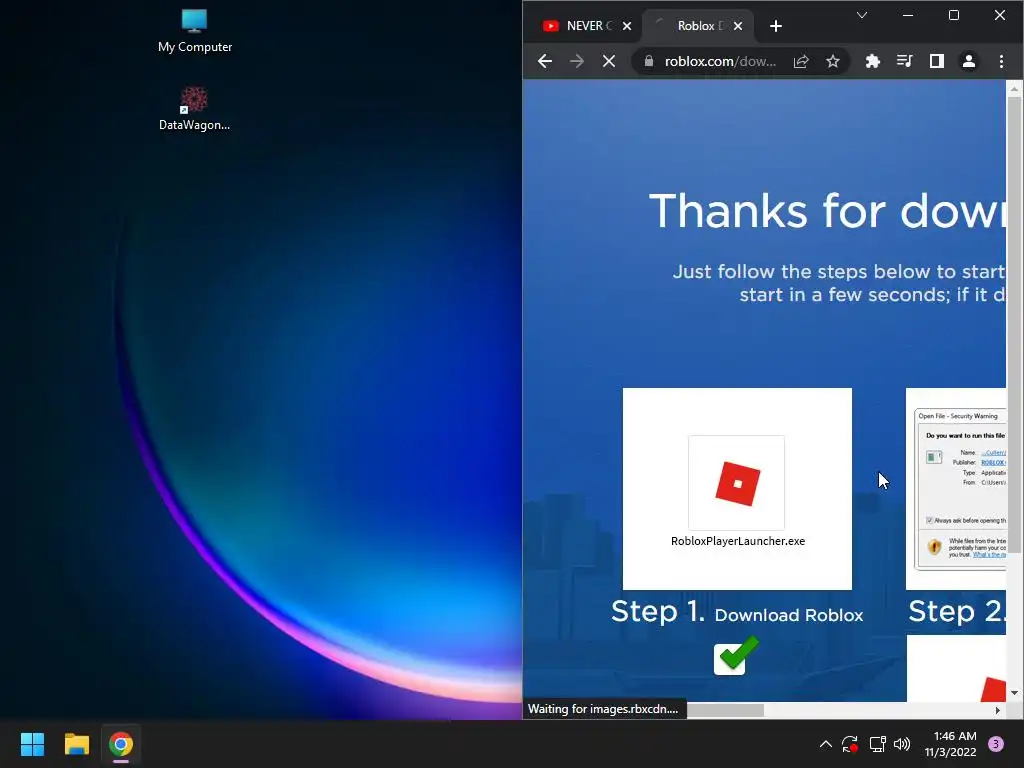Open the volume speaker icon
Screen dimensions: 1024x768
[902, 744]
